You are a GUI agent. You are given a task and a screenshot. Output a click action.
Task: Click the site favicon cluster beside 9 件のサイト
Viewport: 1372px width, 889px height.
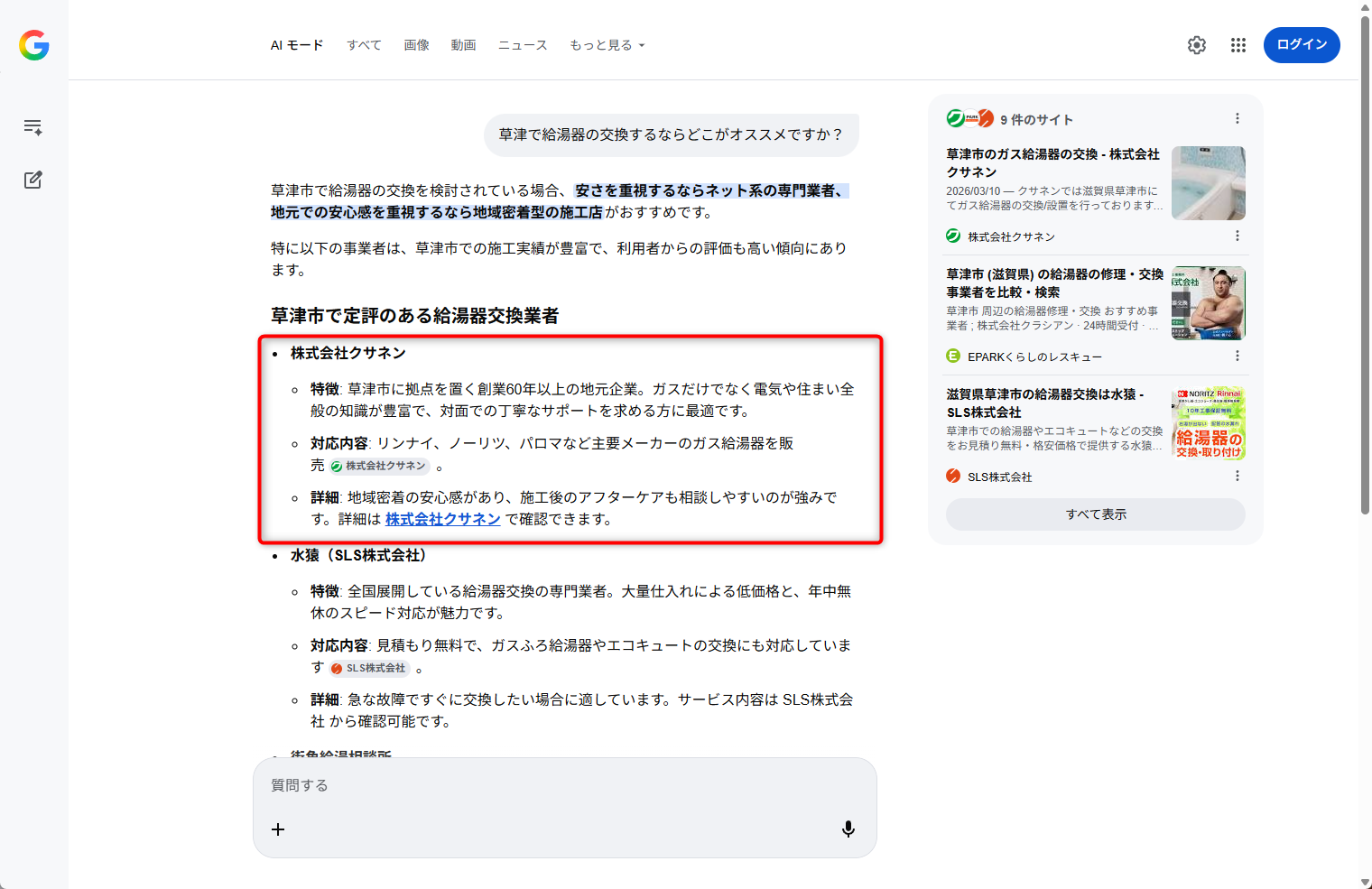970,118
